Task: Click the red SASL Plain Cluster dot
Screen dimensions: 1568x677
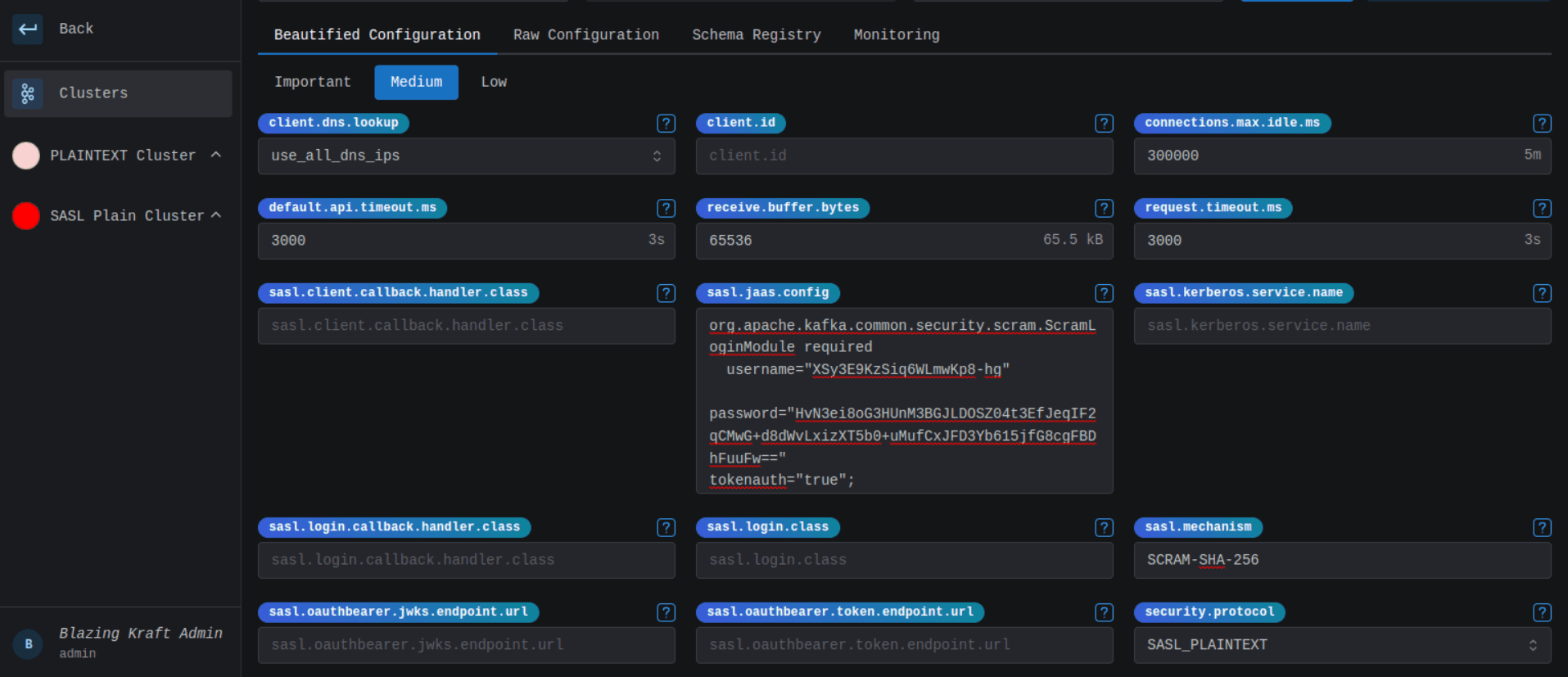Action: coord(26,216)
